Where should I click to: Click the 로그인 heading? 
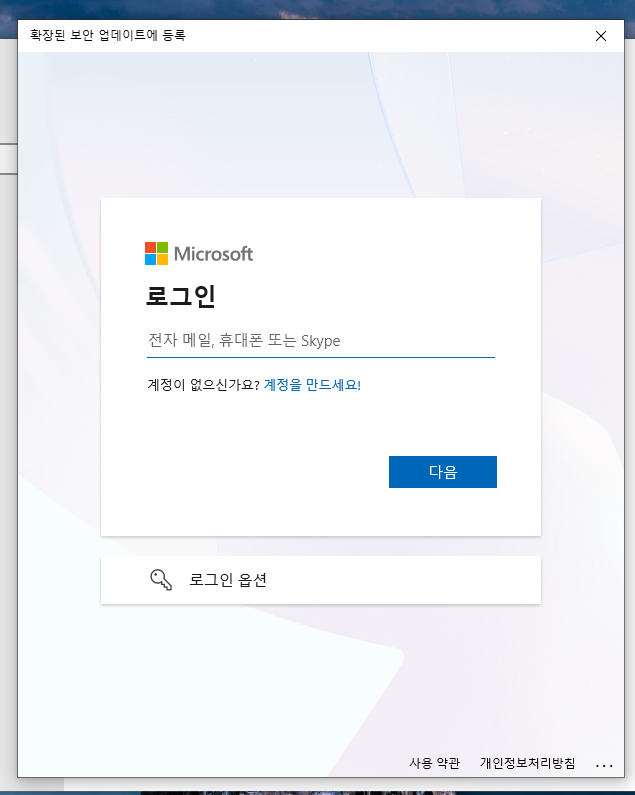click(x=181, y=297)
